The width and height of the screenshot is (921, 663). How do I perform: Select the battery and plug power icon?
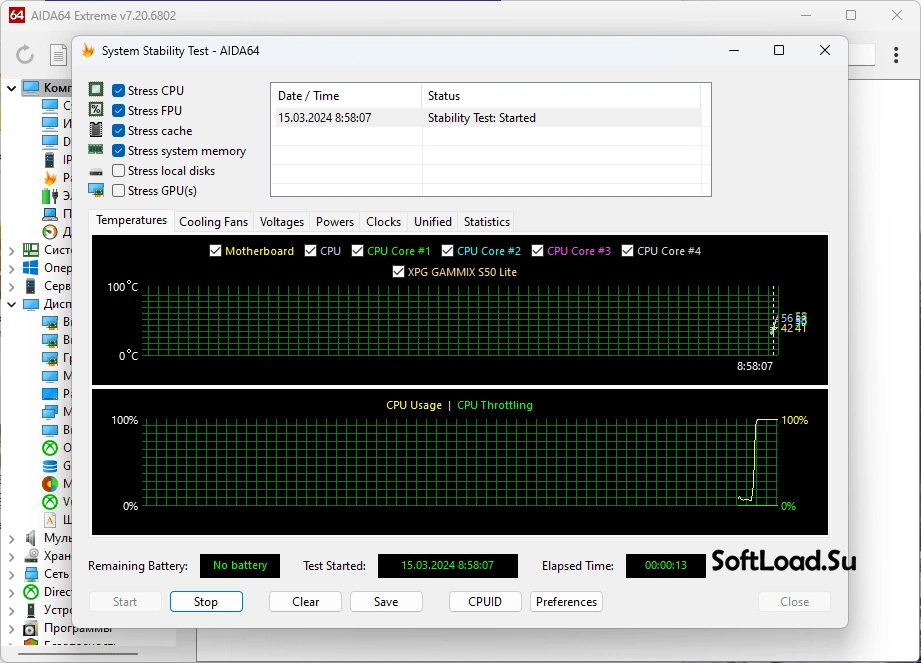pos(50,196)
